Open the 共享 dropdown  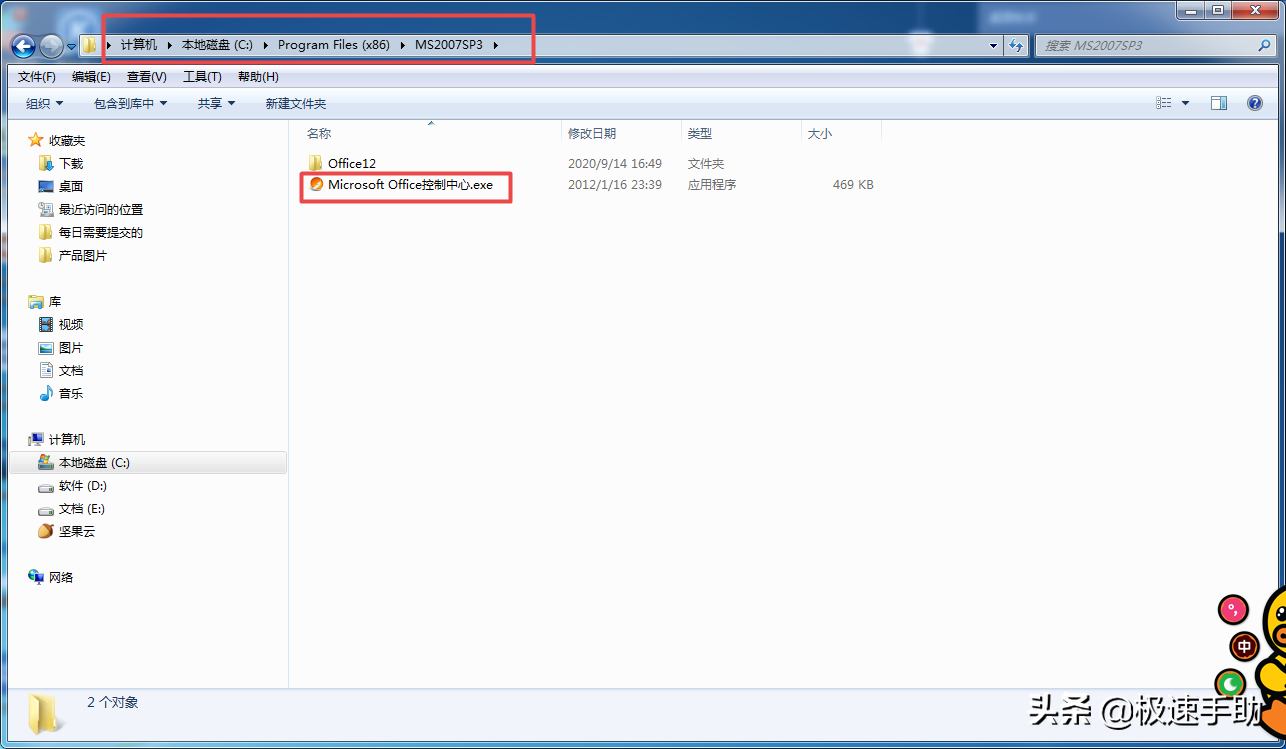point(216,103)
